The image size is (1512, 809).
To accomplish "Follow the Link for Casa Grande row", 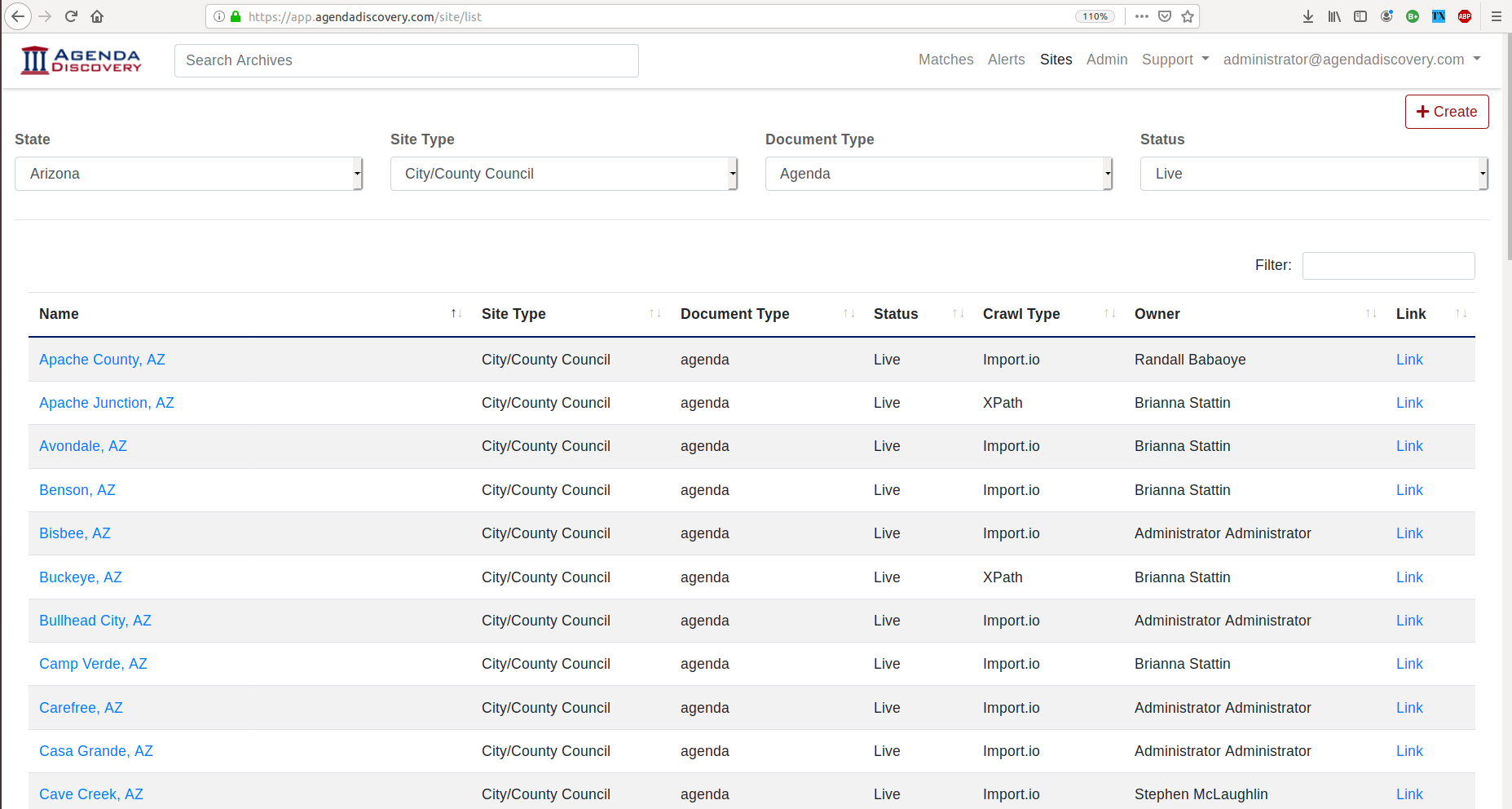I will pyautogui.click(x=1409, y=751).
